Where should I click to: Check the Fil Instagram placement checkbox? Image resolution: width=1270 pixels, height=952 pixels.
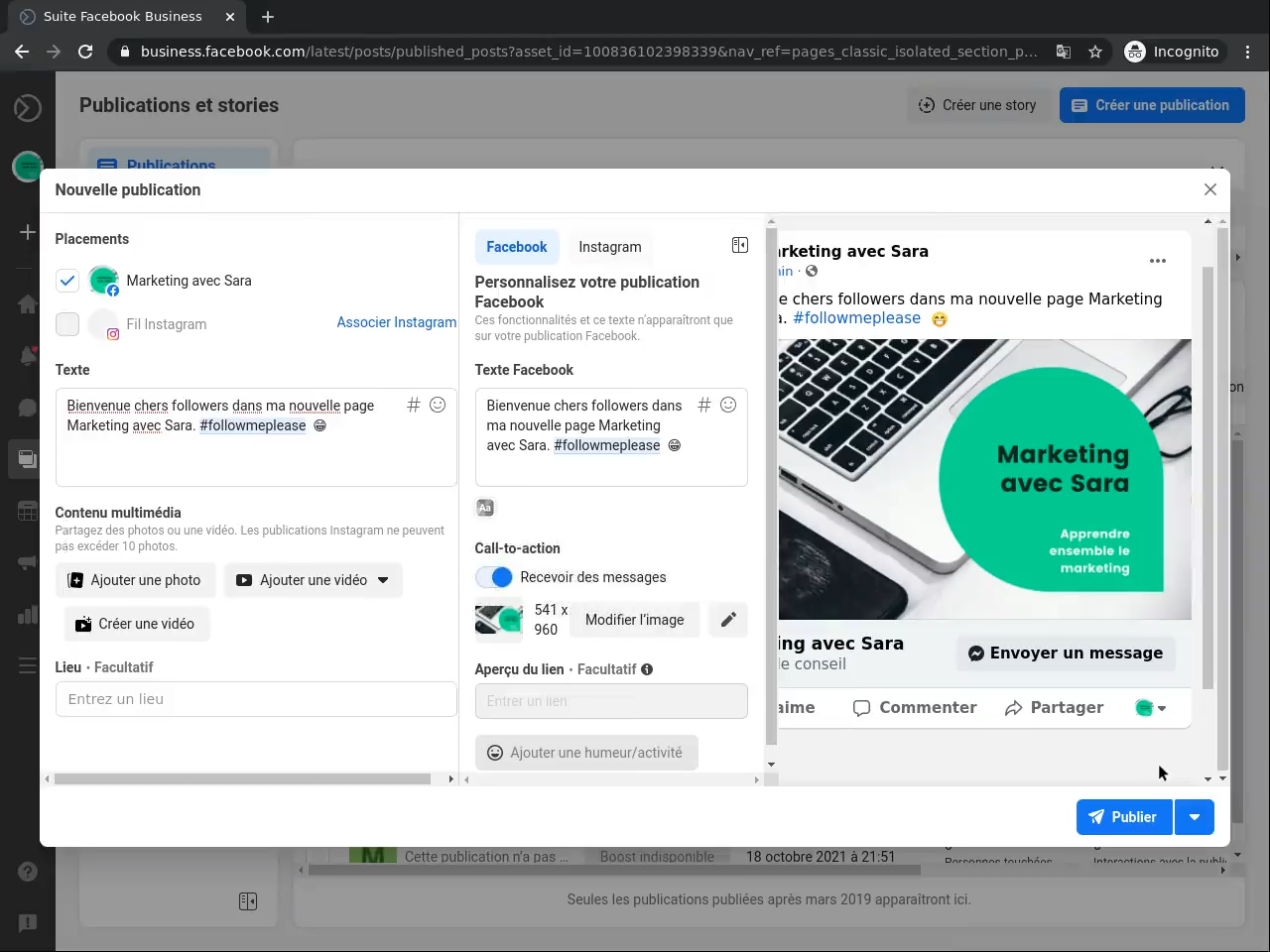pyautogui.click(x=67, y=324)
